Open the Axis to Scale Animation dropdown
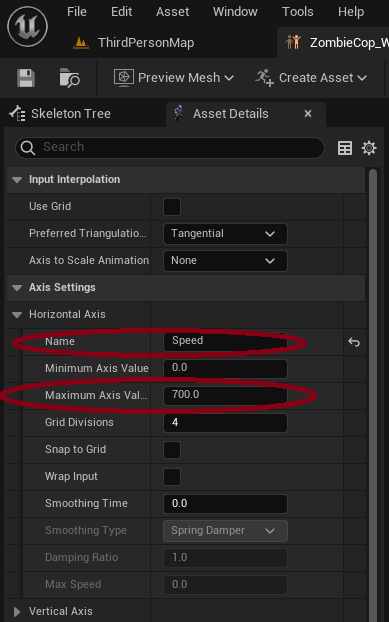This screenshot has width=389, height=622. 225,261
